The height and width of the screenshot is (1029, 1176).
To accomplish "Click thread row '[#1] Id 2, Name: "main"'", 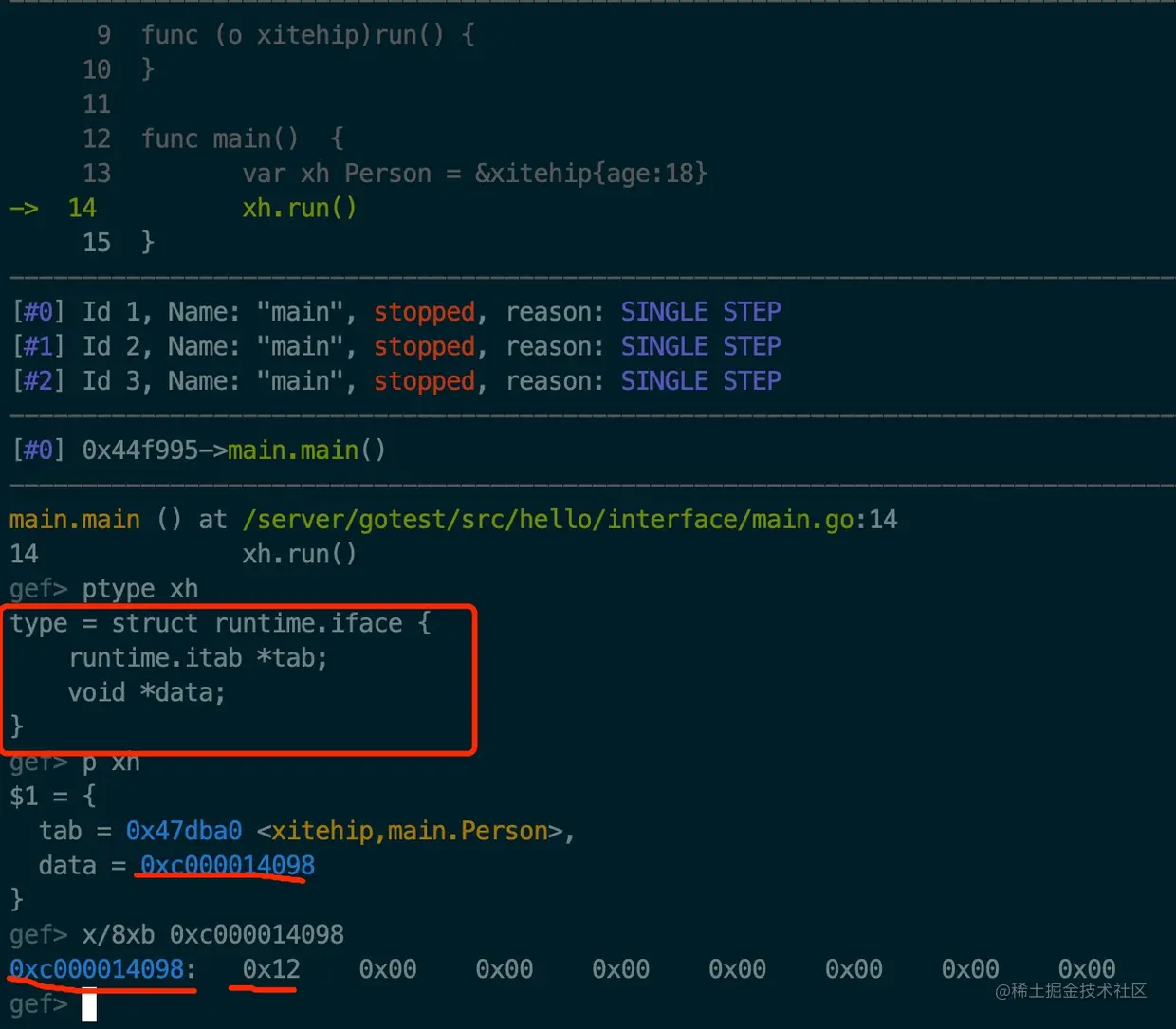I will click(x=396, y=346).
